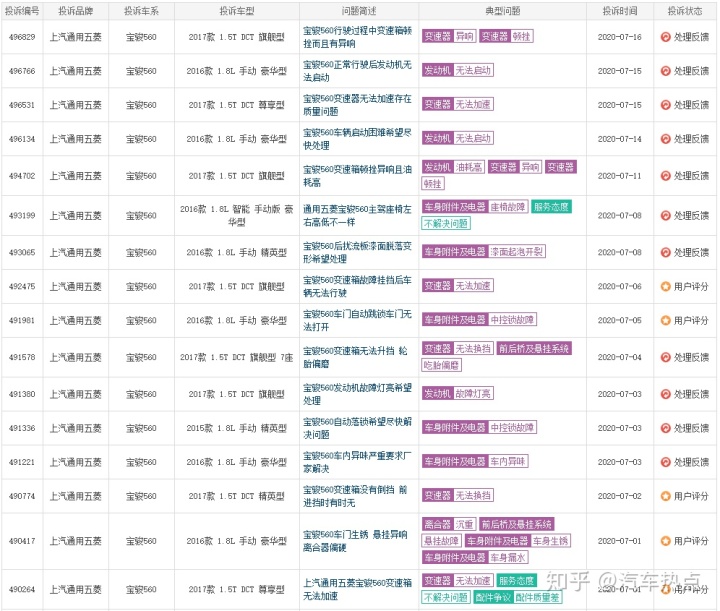The width and height of the screenshot is (720, 611).
Task: Click the 用户评分 star icon for complaint 490417
Action: click(x=665, y=541)
